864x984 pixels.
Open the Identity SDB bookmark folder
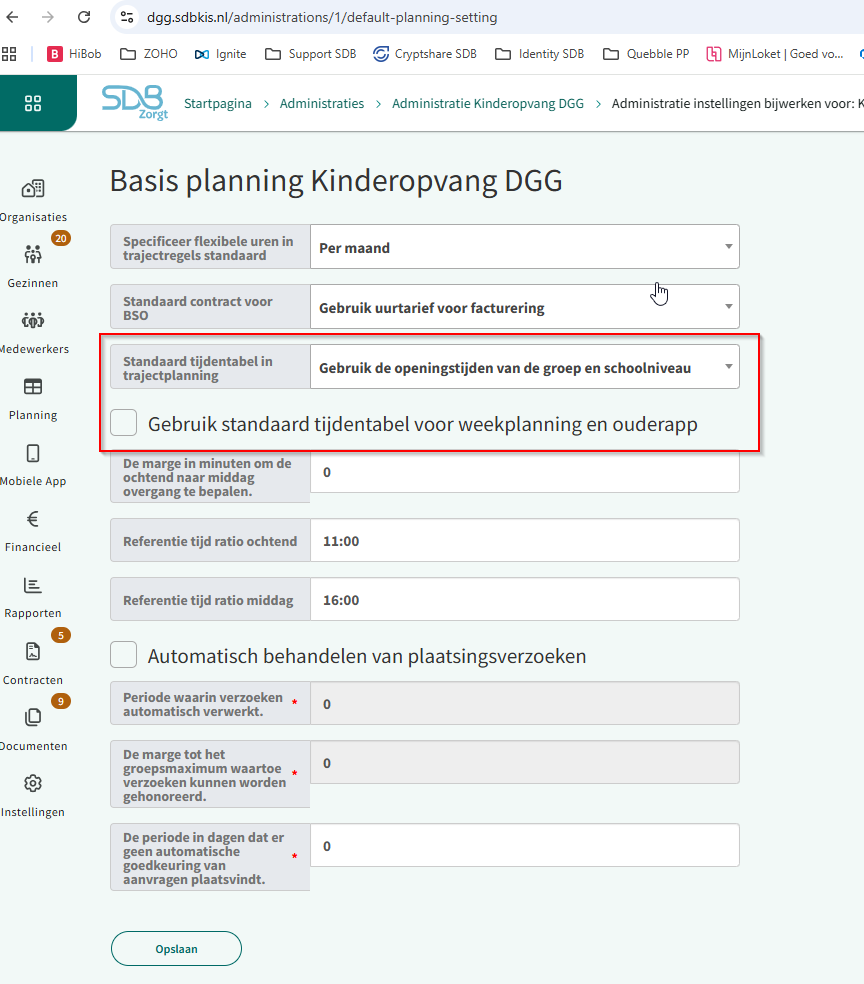coord(540,54)
